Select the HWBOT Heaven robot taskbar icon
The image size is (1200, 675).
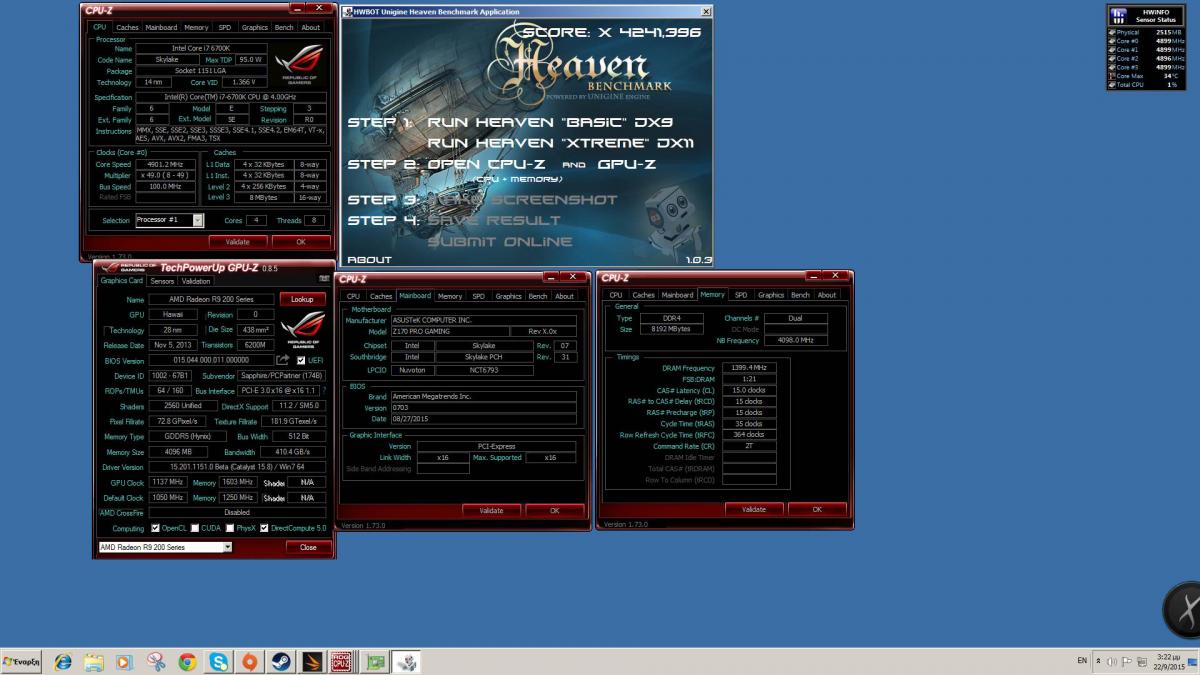[406, 662]
